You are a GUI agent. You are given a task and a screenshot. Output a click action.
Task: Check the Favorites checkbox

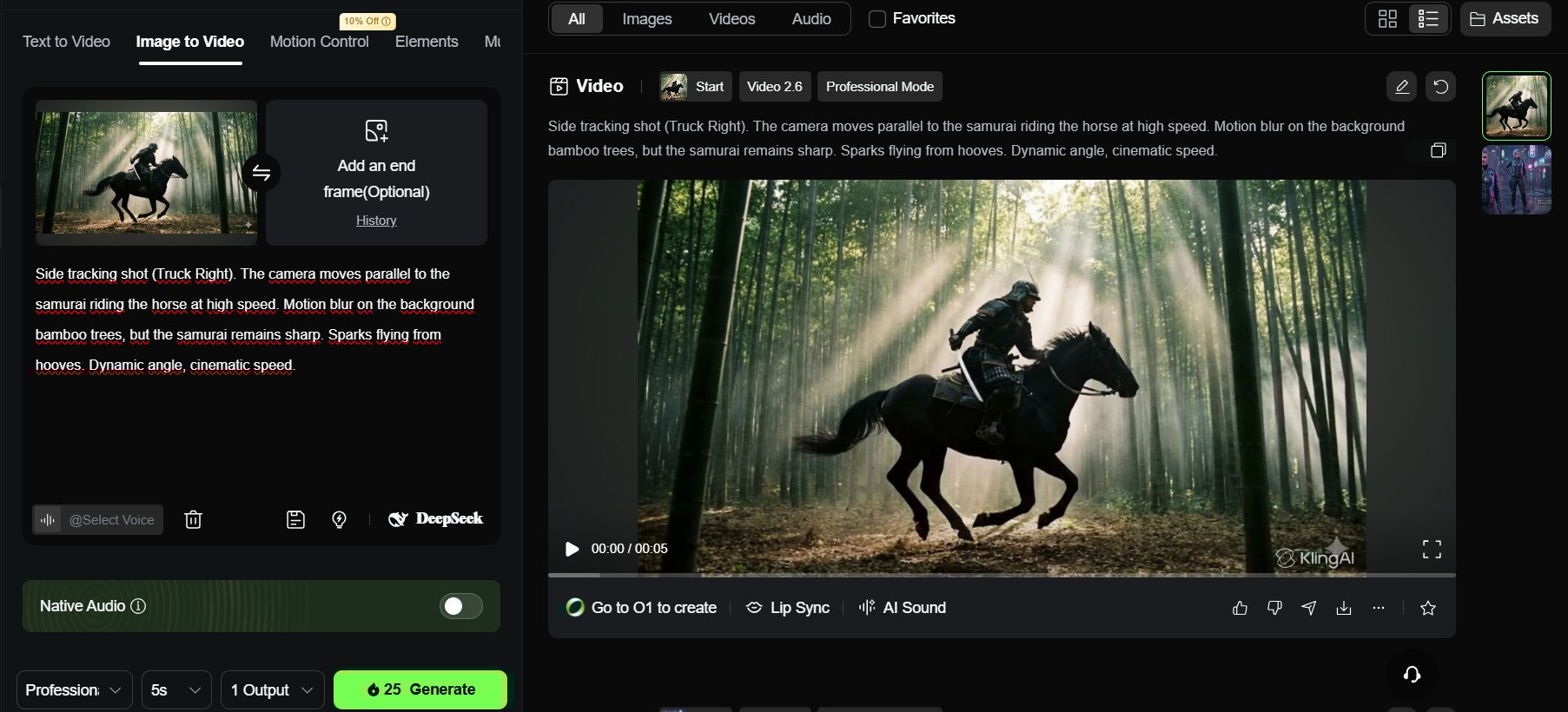point(877,19)
